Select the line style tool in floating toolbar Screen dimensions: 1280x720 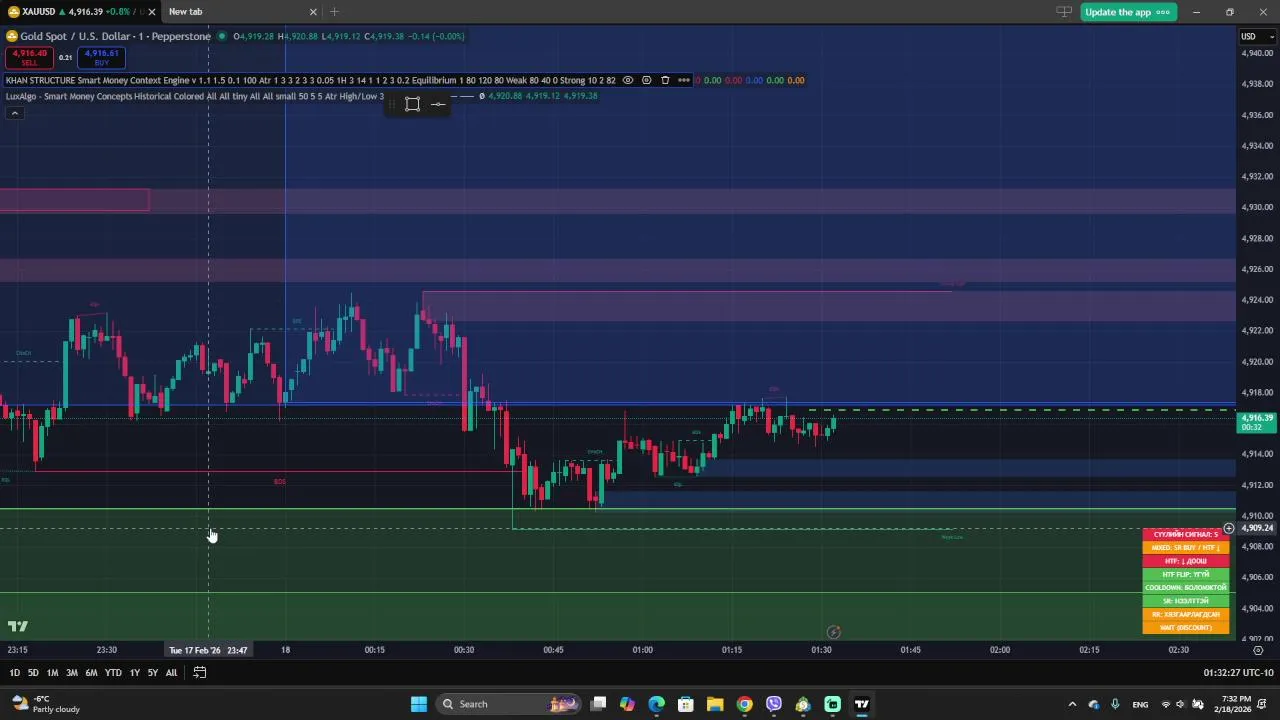point(438,104)
